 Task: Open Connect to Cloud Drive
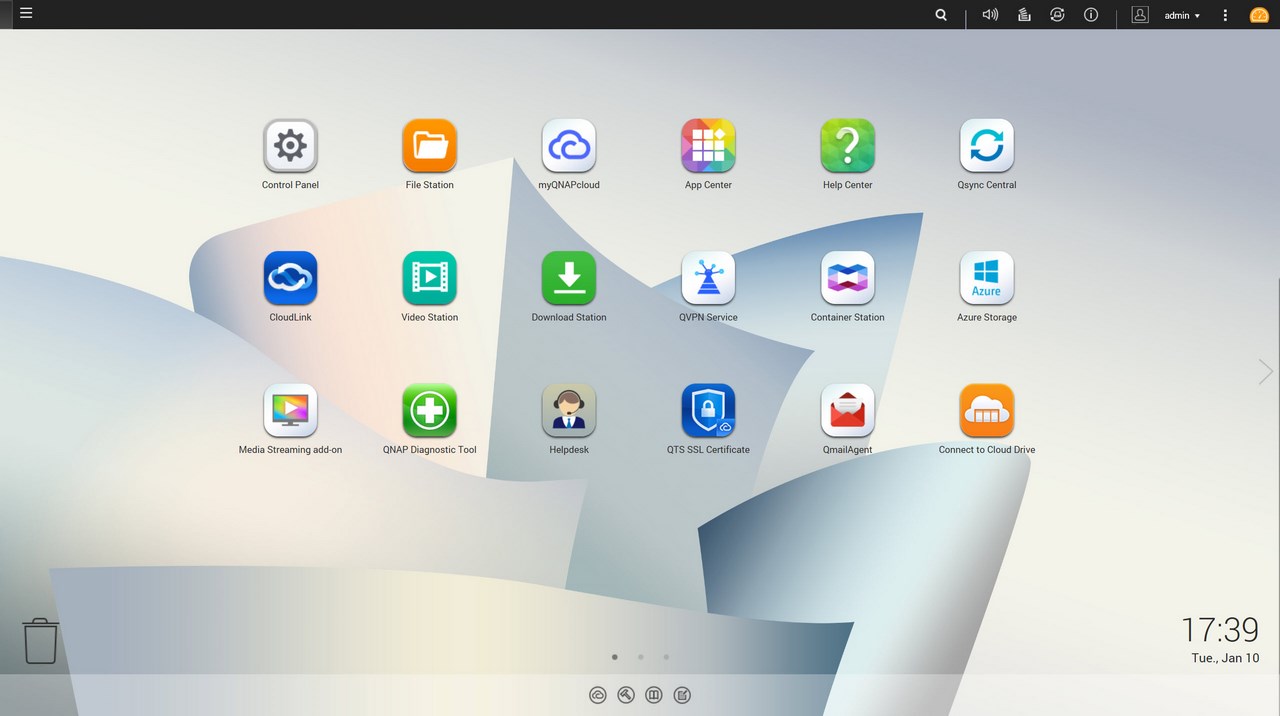click(987, 411)
